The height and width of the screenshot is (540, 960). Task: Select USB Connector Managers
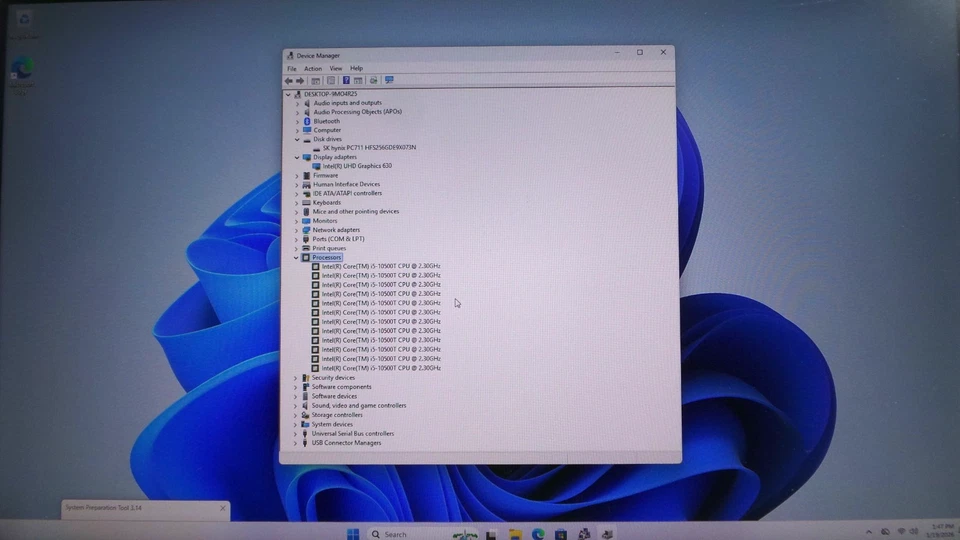pos(346,443)
